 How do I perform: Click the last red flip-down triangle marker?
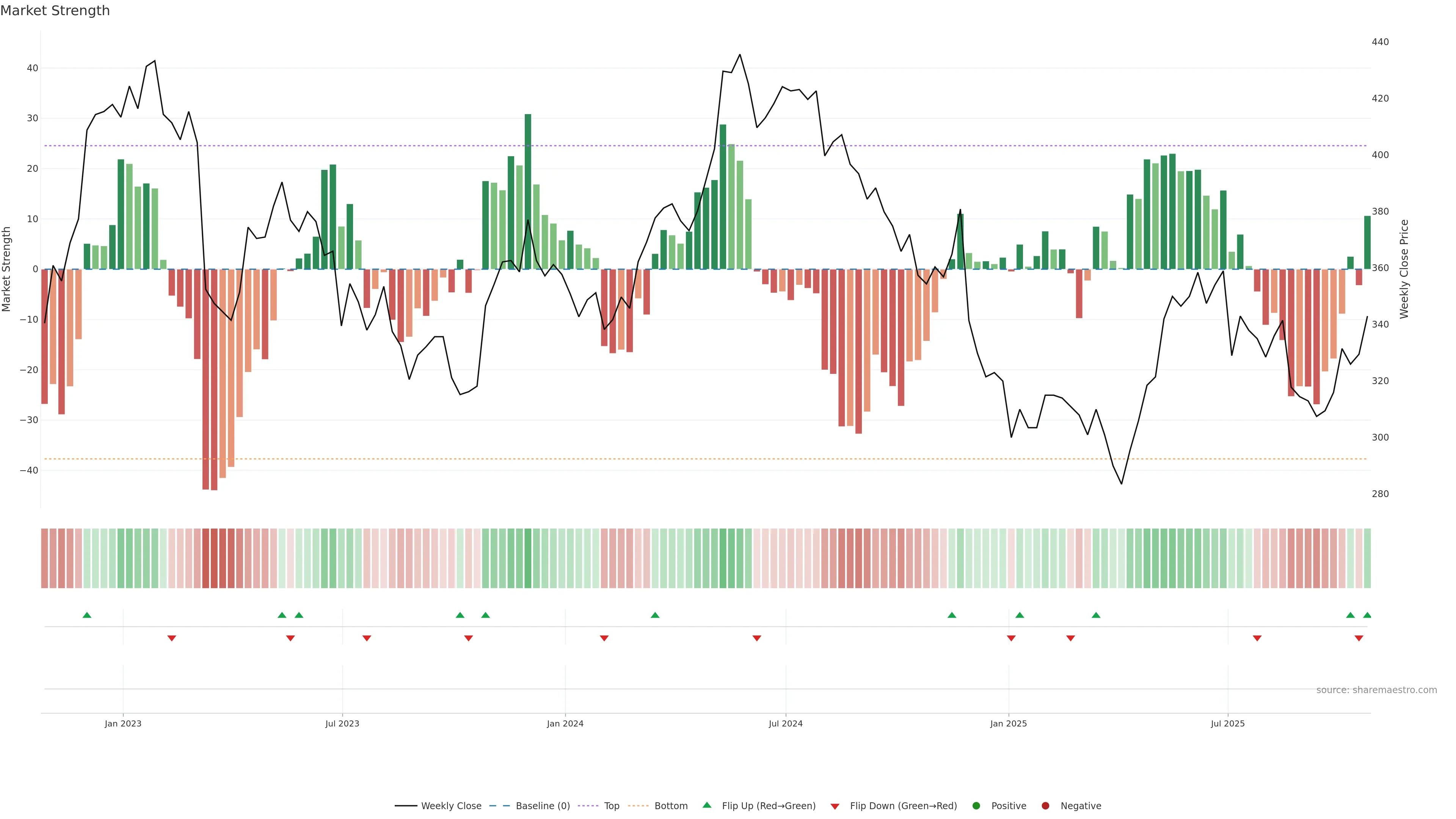click(x=1359, y=638)
